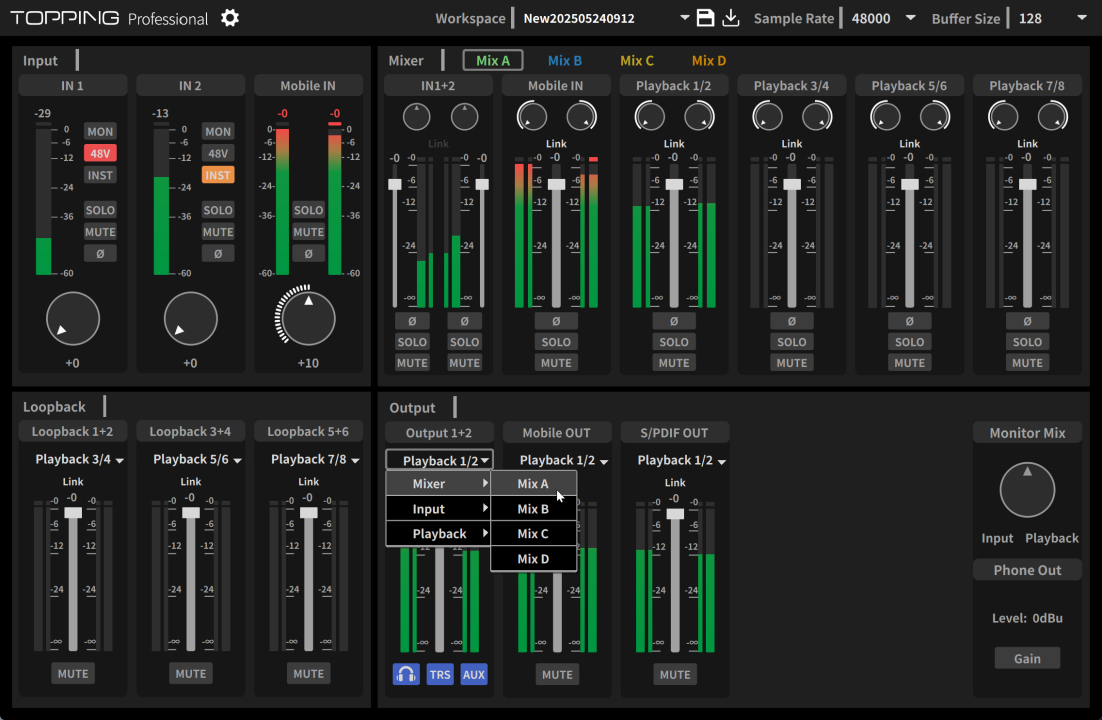The image size is (1102, 720).
Task: Click left pan knob of Playback 1/2 mixer channel
Action: tap(650, 117)
